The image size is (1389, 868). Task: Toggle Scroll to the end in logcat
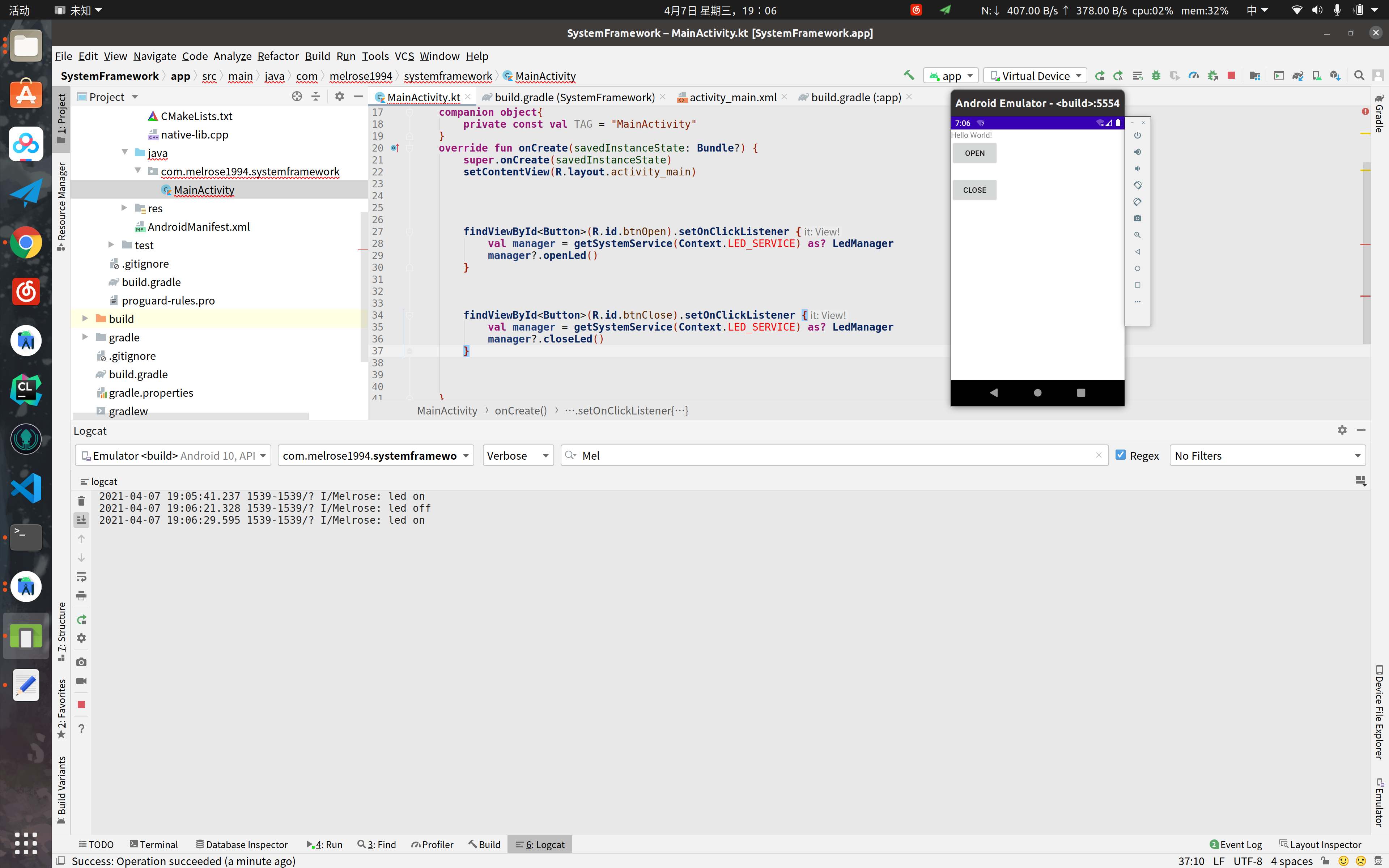tap(81, 520)
